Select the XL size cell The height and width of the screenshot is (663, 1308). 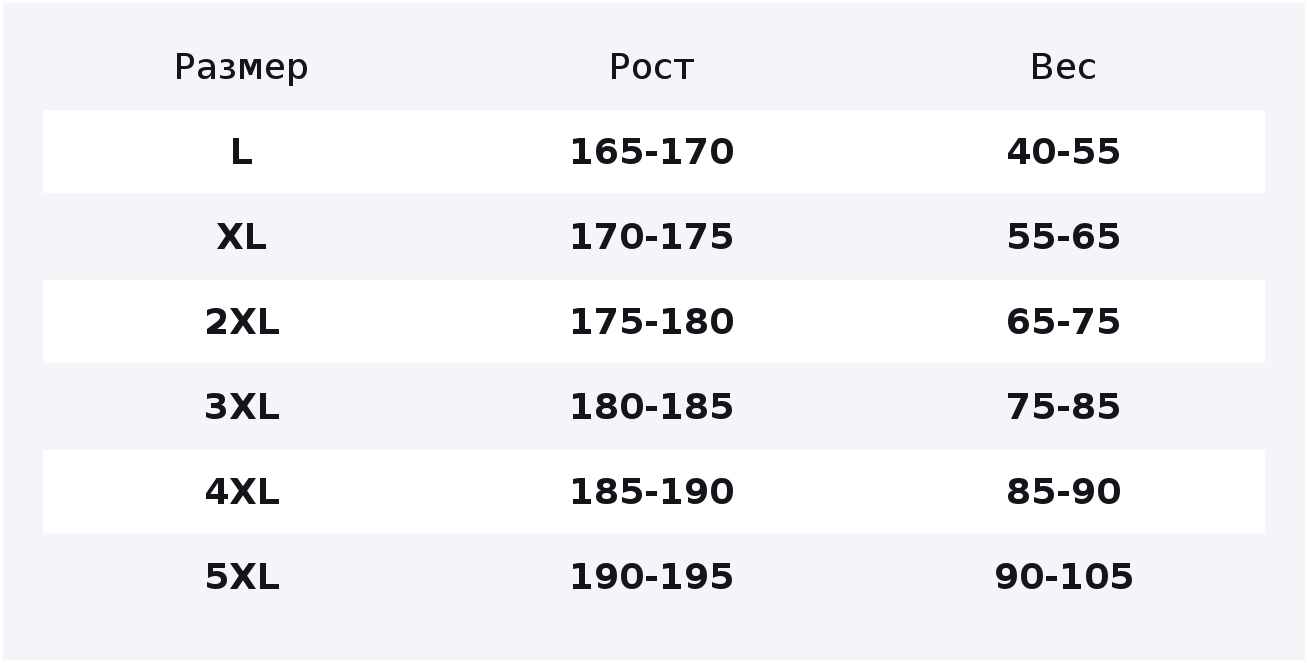[x=241, y=237]
